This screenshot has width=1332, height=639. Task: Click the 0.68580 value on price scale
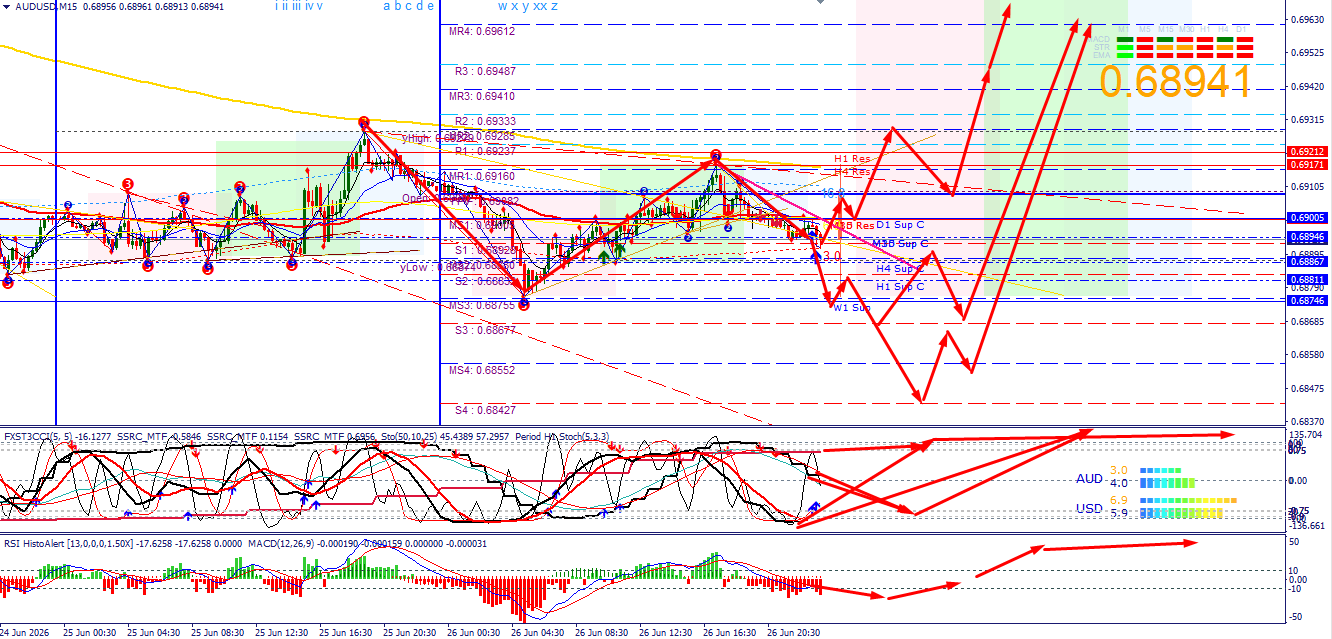(1309, 355)
